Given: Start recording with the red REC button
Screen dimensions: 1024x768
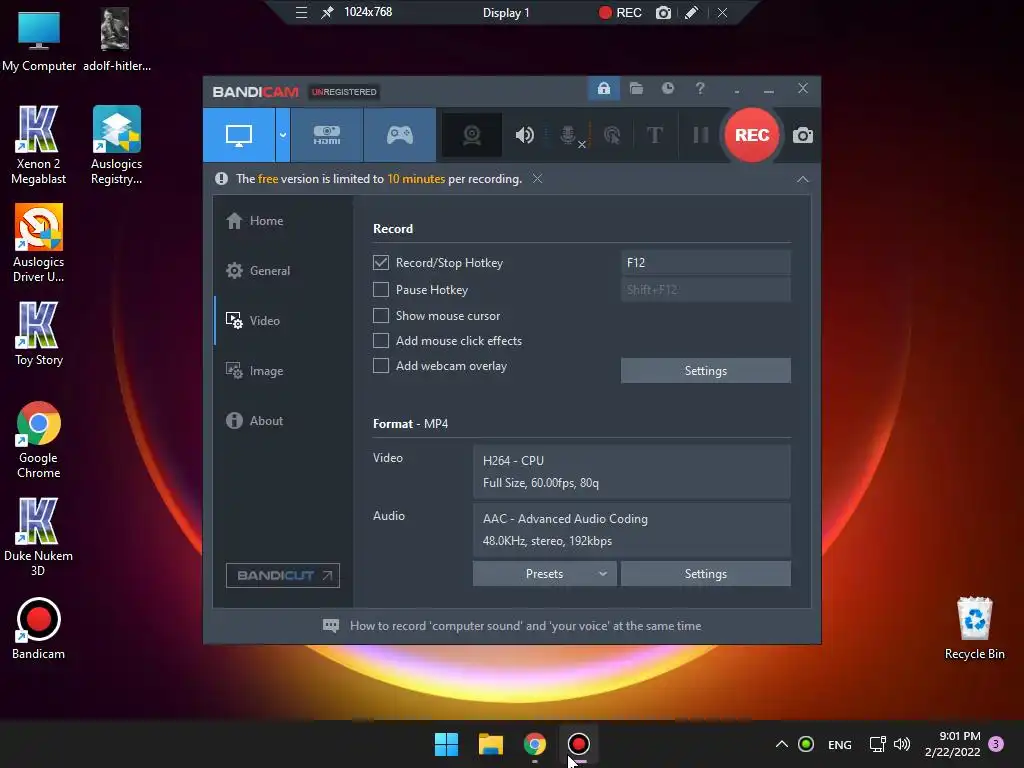Looking at the screenshot, I should (x=752, y=135).
